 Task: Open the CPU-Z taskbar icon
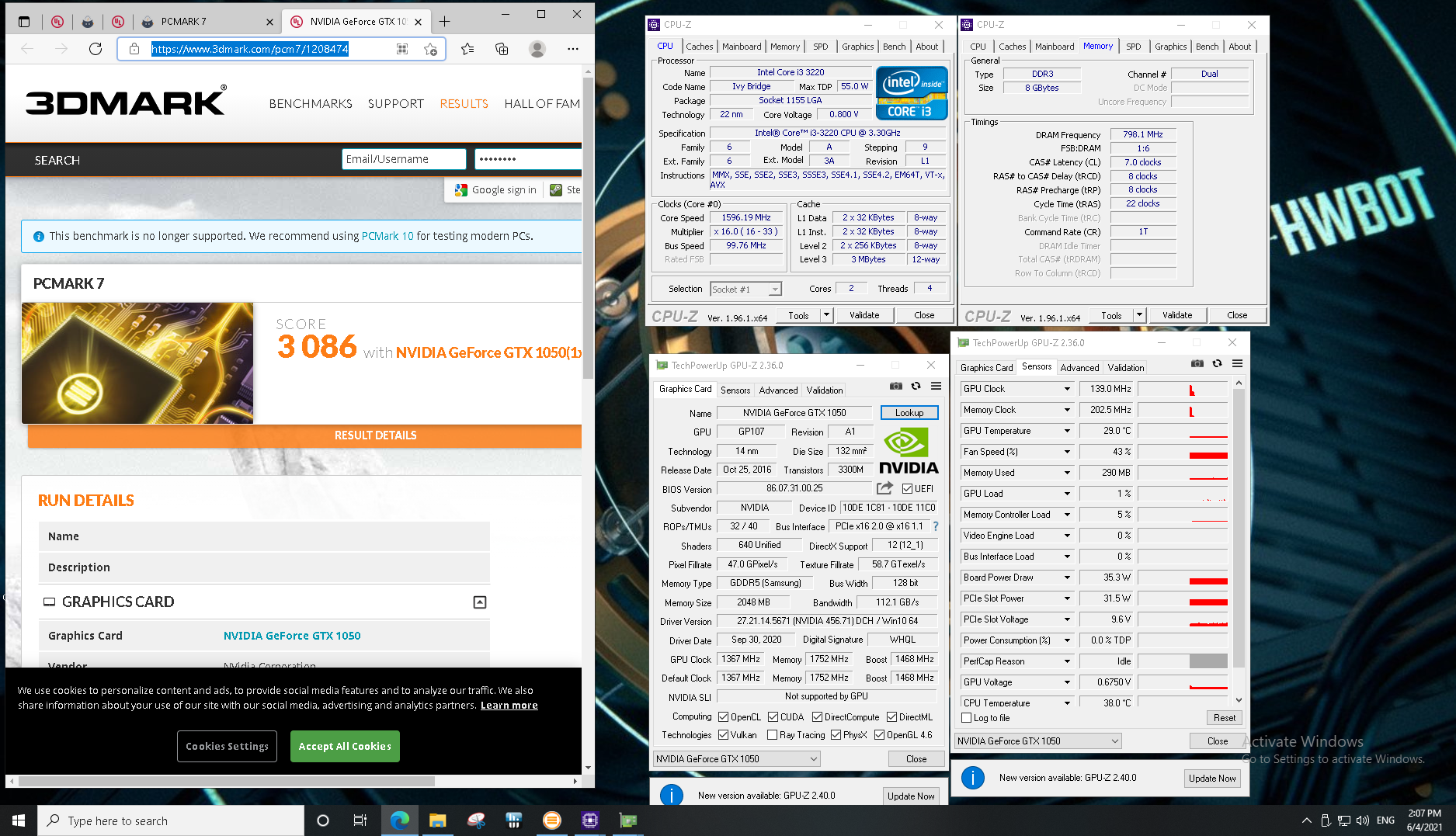pos(589,820)
